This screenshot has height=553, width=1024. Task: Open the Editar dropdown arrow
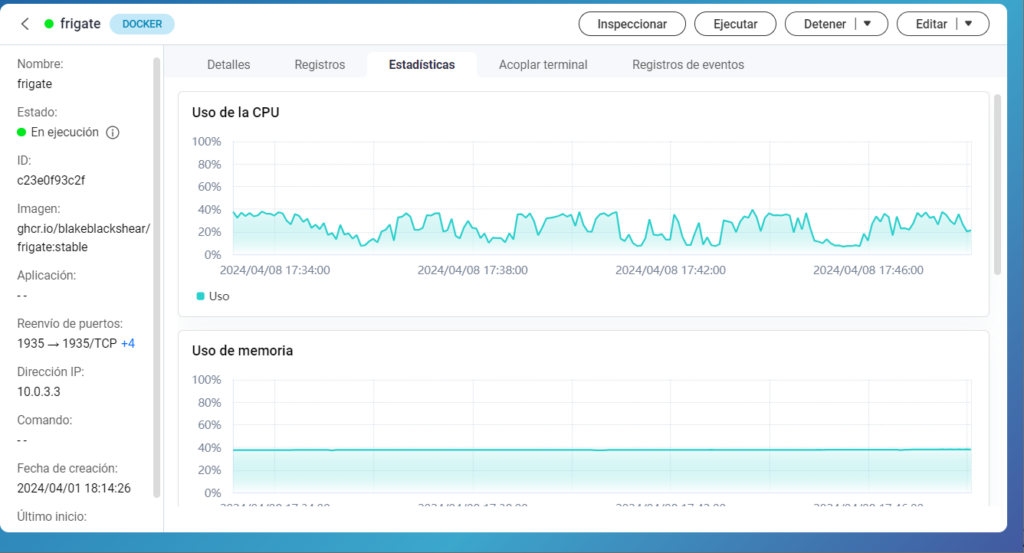pos(968,24)
